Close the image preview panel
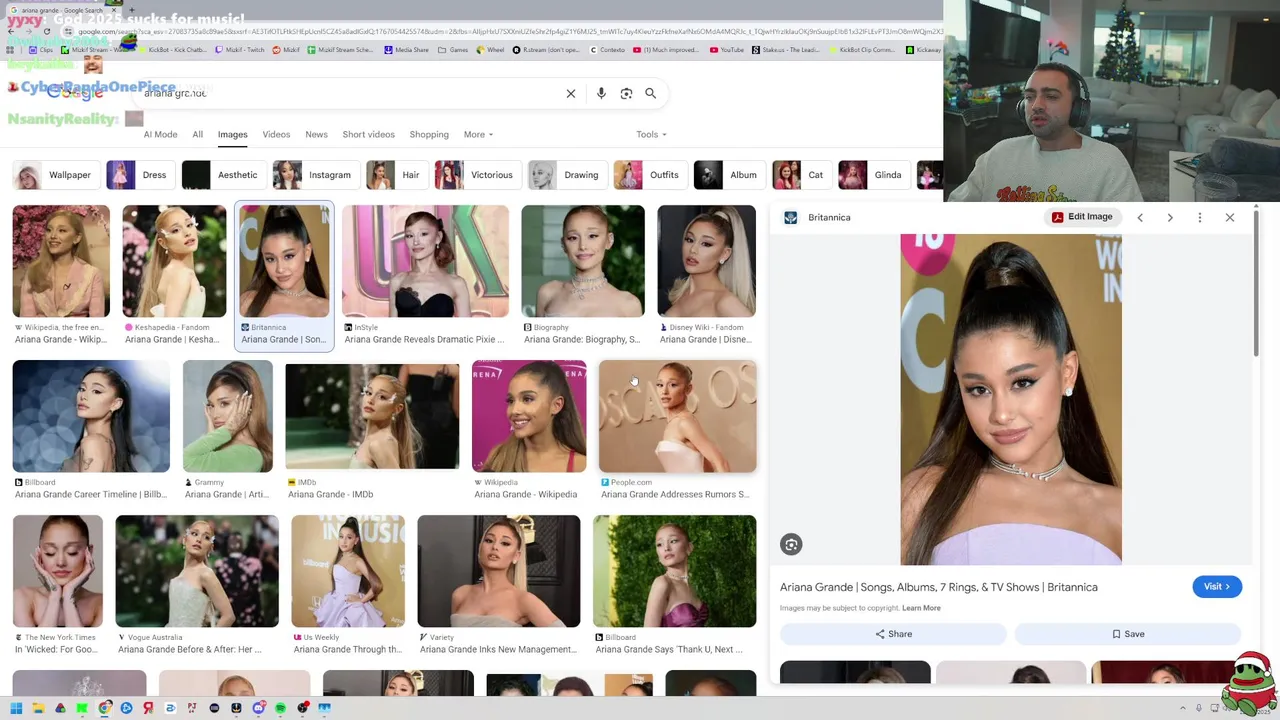 (1230, 217)
